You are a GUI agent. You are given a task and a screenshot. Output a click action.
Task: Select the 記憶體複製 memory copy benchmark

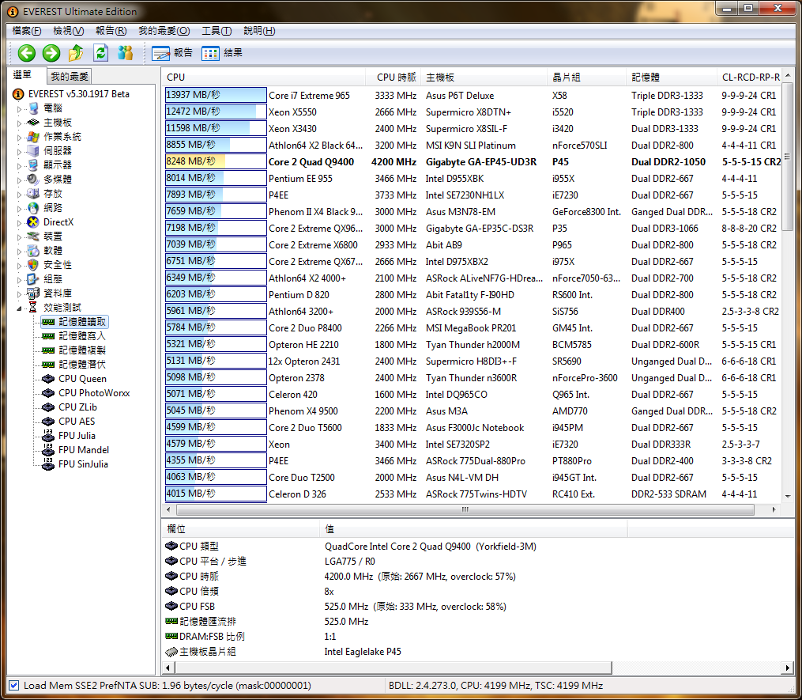(x=82, y=350)
